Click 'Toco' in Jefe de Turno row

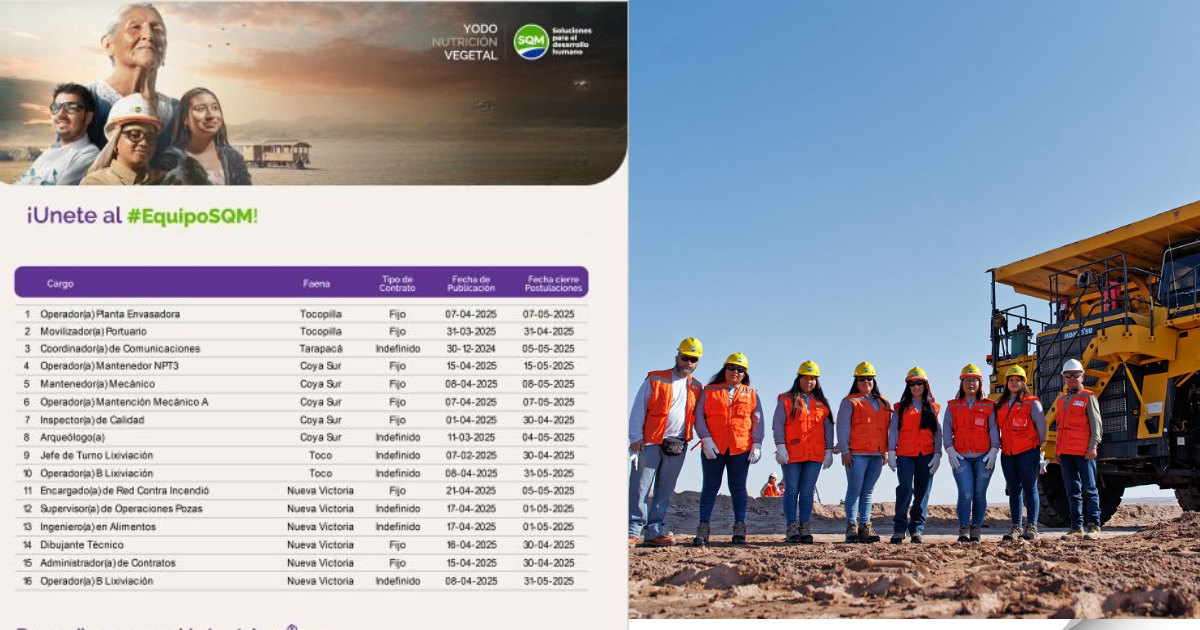click(x=320, y=455)
